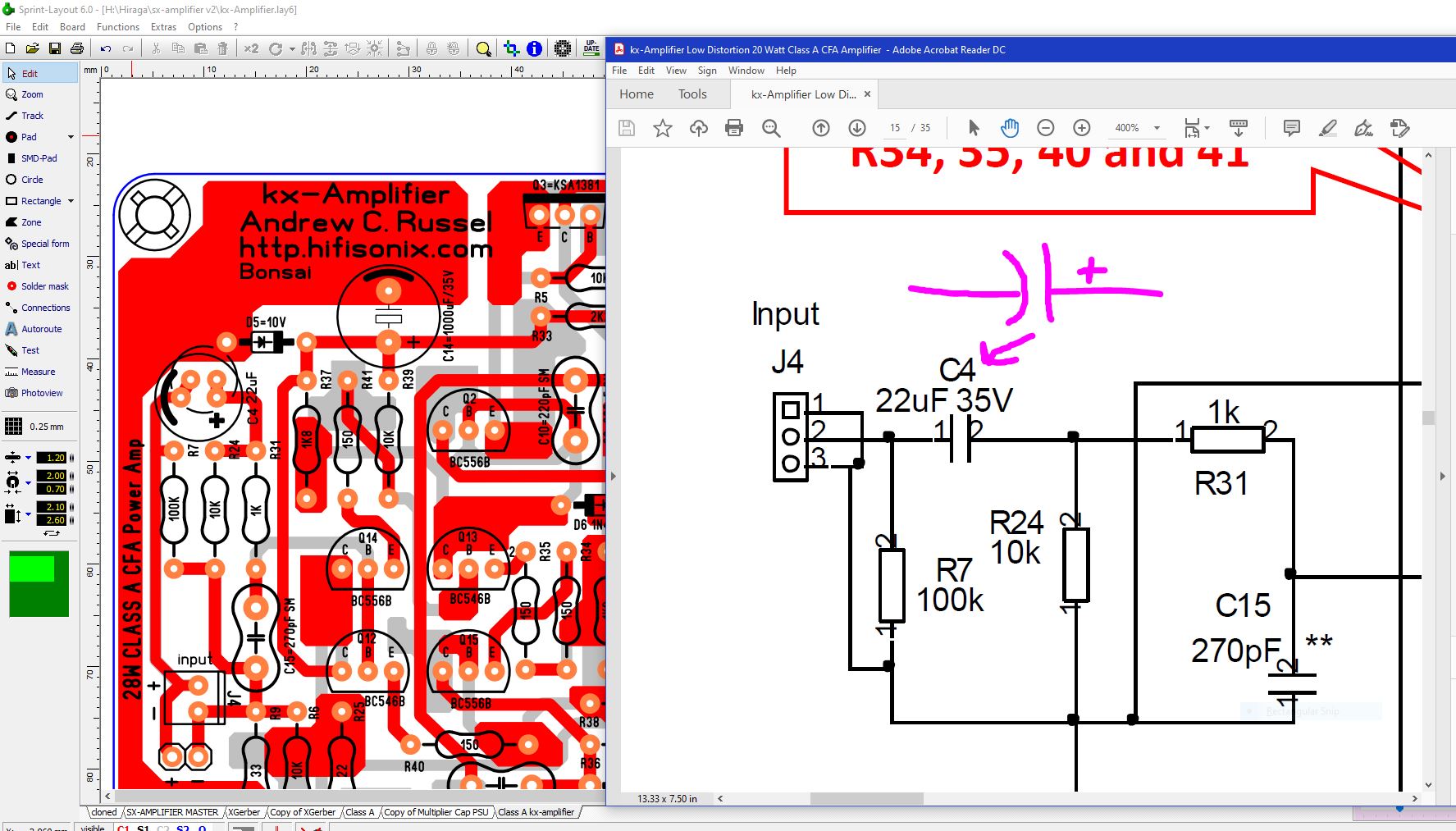Select the Circle tool
Viewport: 1456px width, 831px height.
[x=40, y=180]
